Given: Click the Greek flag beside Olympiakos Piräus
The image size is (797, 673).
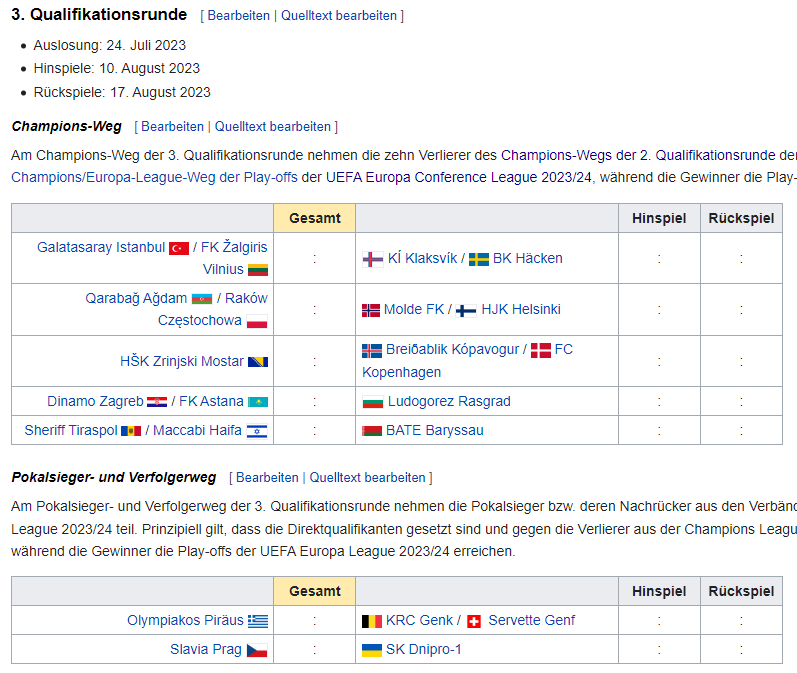Looking at the screenshot, I should pos(258,621).
